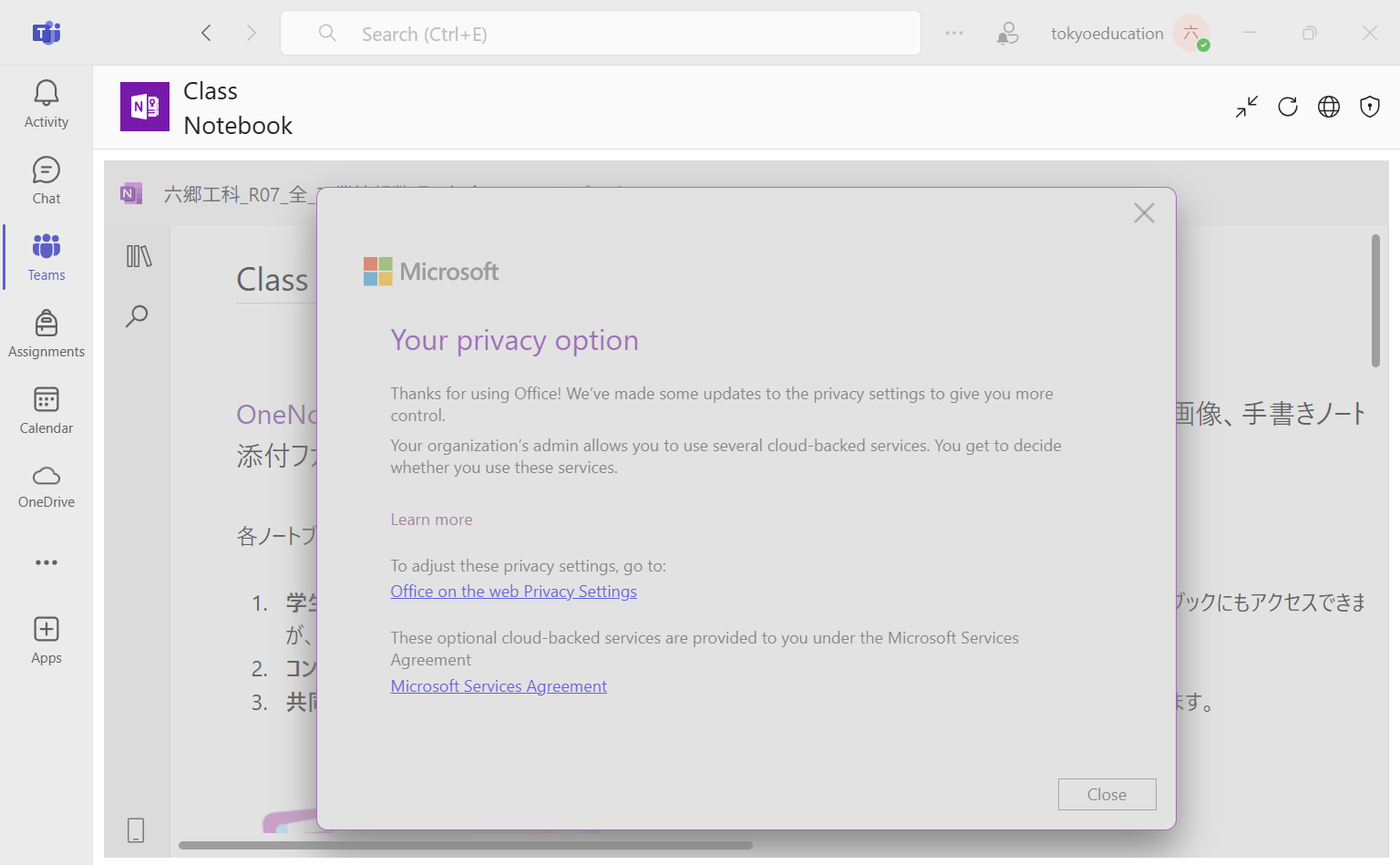Click the vertical scrollbar of the notebook
This screenshot has width=1400, height=865.
[x=1376, y=301]
